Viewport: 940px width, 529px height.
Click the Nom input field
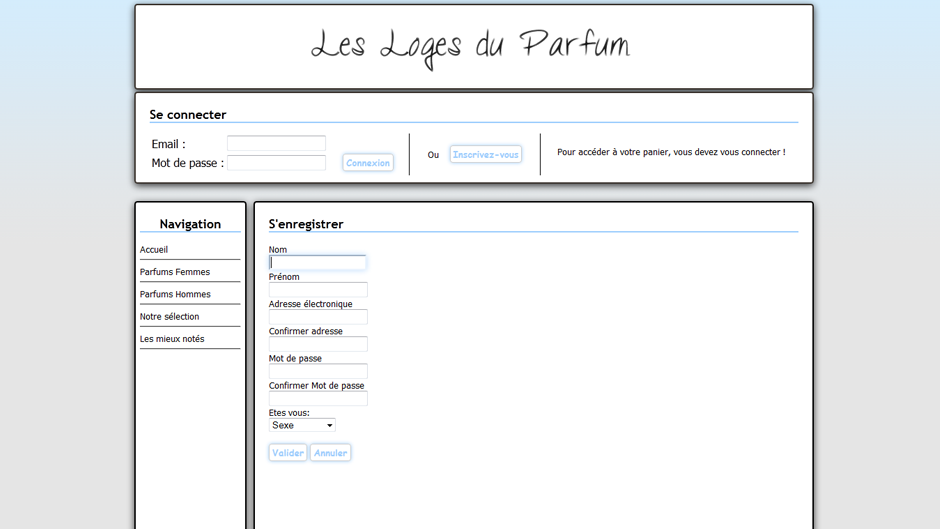pos(318,262)
